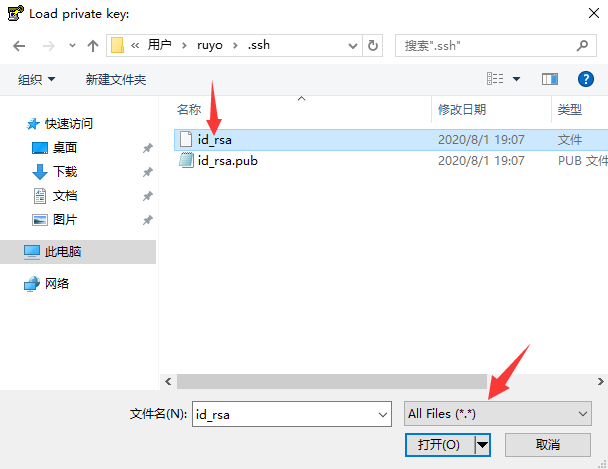Image resolution: width=608 pixels, height=469 pixels.
Task: Open recent locations dropdown arrow
Action: (x=72, y=45)
